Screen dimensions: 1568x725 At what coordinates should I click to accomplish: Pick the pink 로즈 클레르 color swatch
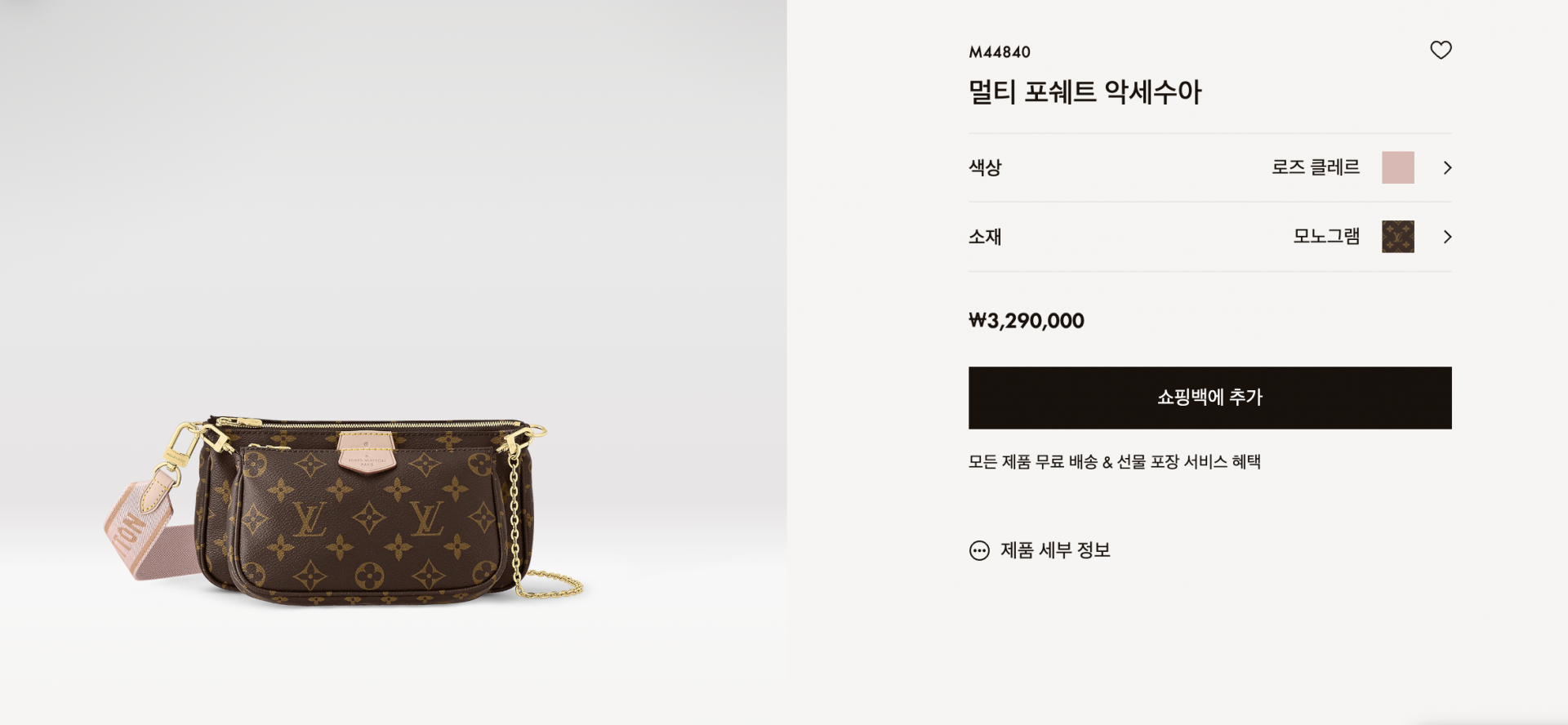pyautogui.click(x=1397, y=167)
